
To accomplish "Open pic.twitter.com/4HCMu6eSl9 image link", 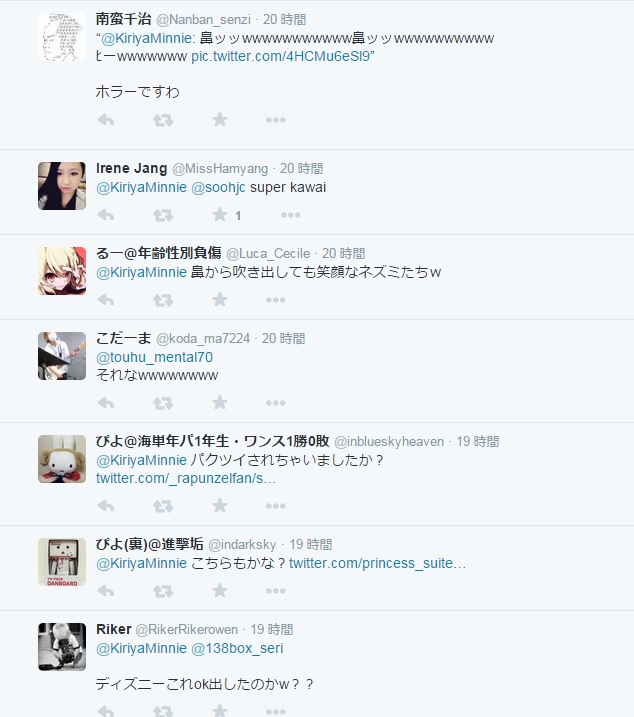I will [x=280, y=56].
